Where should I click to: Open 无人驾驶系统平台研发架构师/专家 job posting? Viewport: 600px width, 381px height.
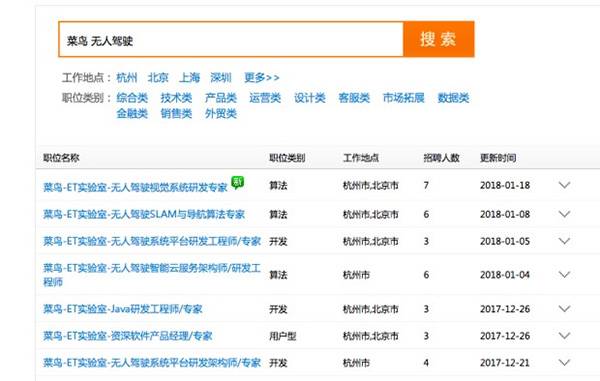pyautogui.click(x=152, y=362)
